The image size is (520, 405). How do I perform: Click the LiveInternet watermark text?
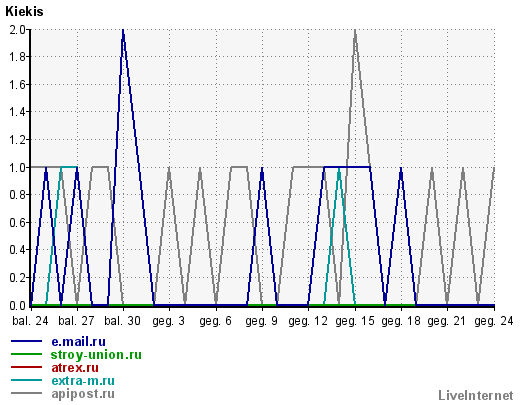point(476,396)
